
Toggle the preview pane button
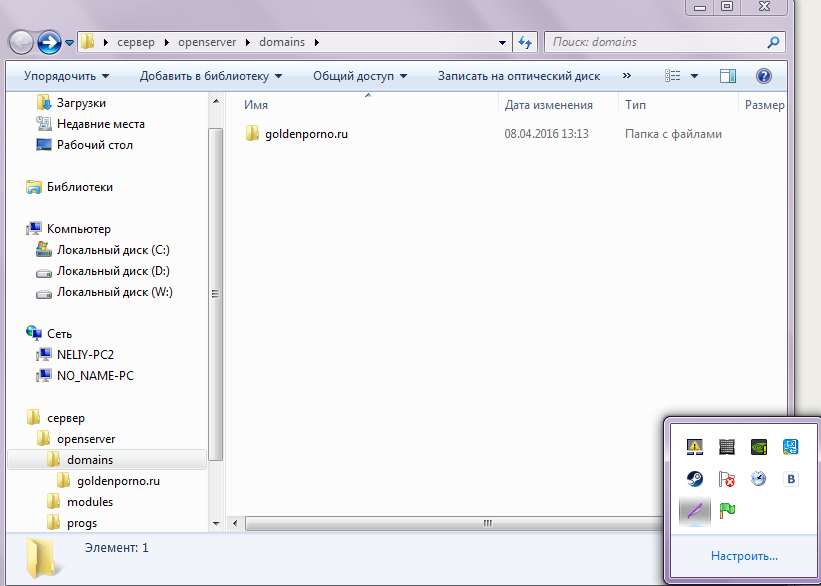728,76
